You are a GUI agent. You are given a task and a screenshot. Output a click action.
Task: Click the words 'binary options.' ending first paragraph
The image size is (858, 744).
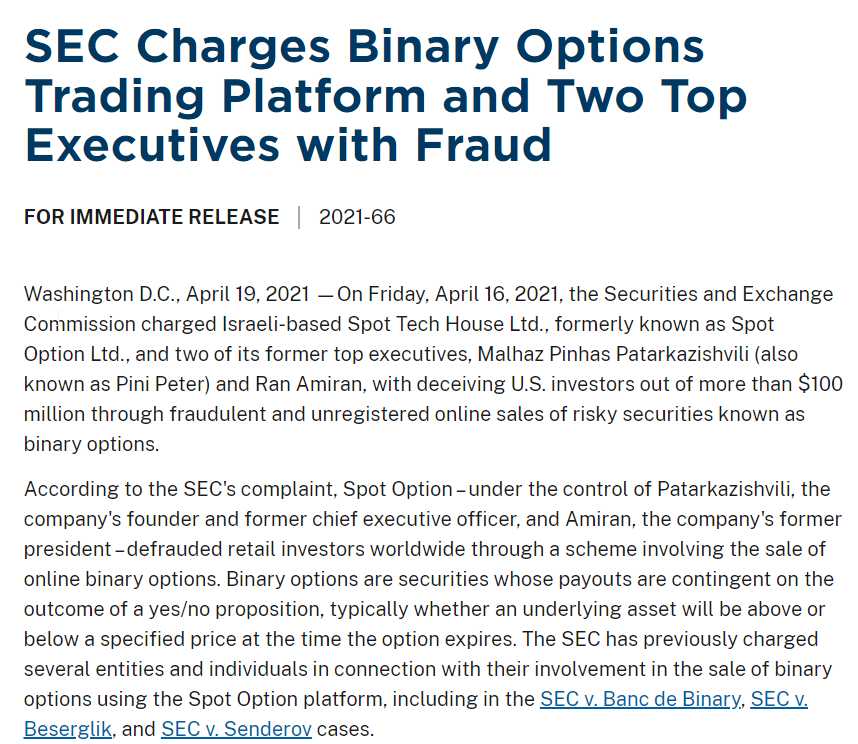point(91,444)
